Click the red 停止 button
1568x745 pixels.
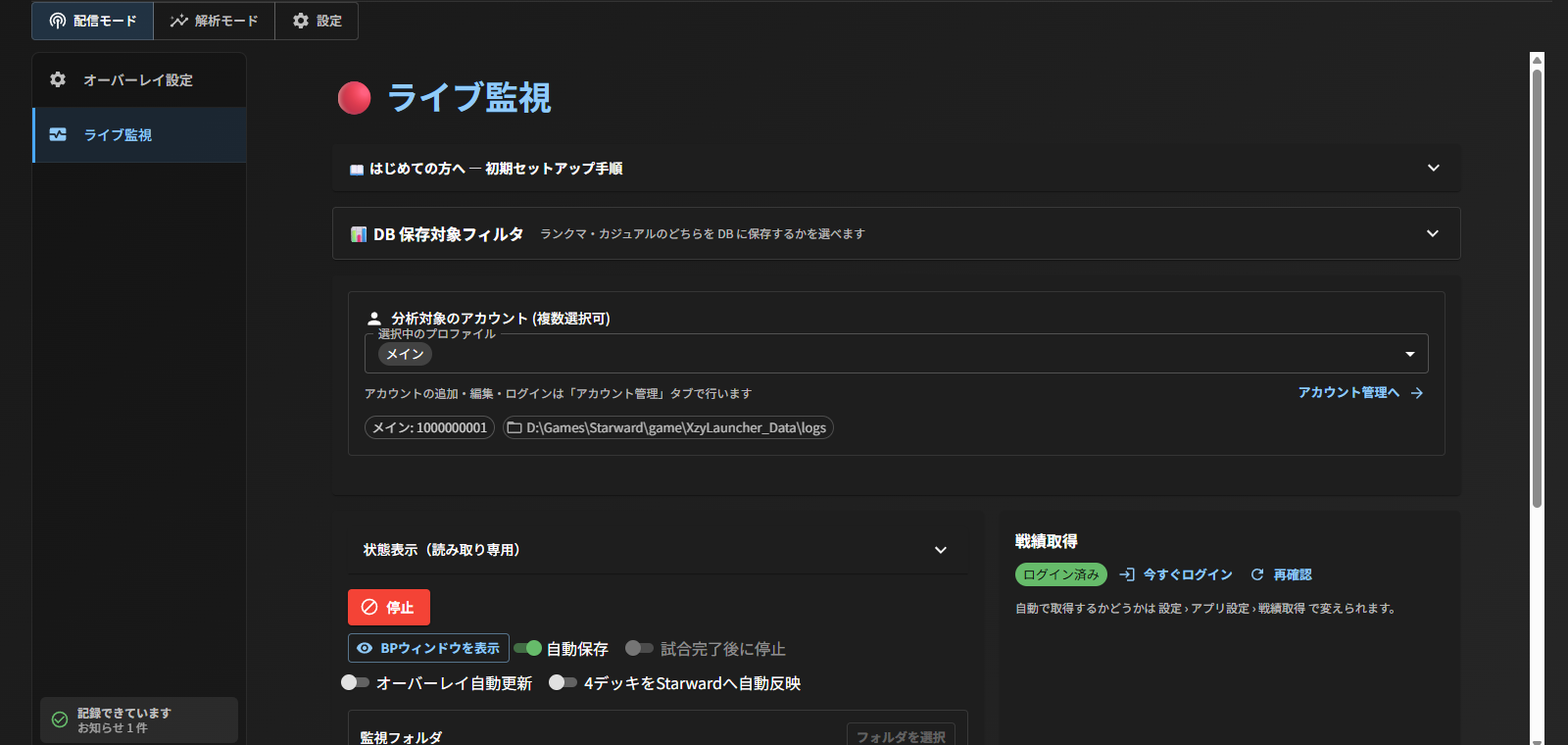coord(389,607)
